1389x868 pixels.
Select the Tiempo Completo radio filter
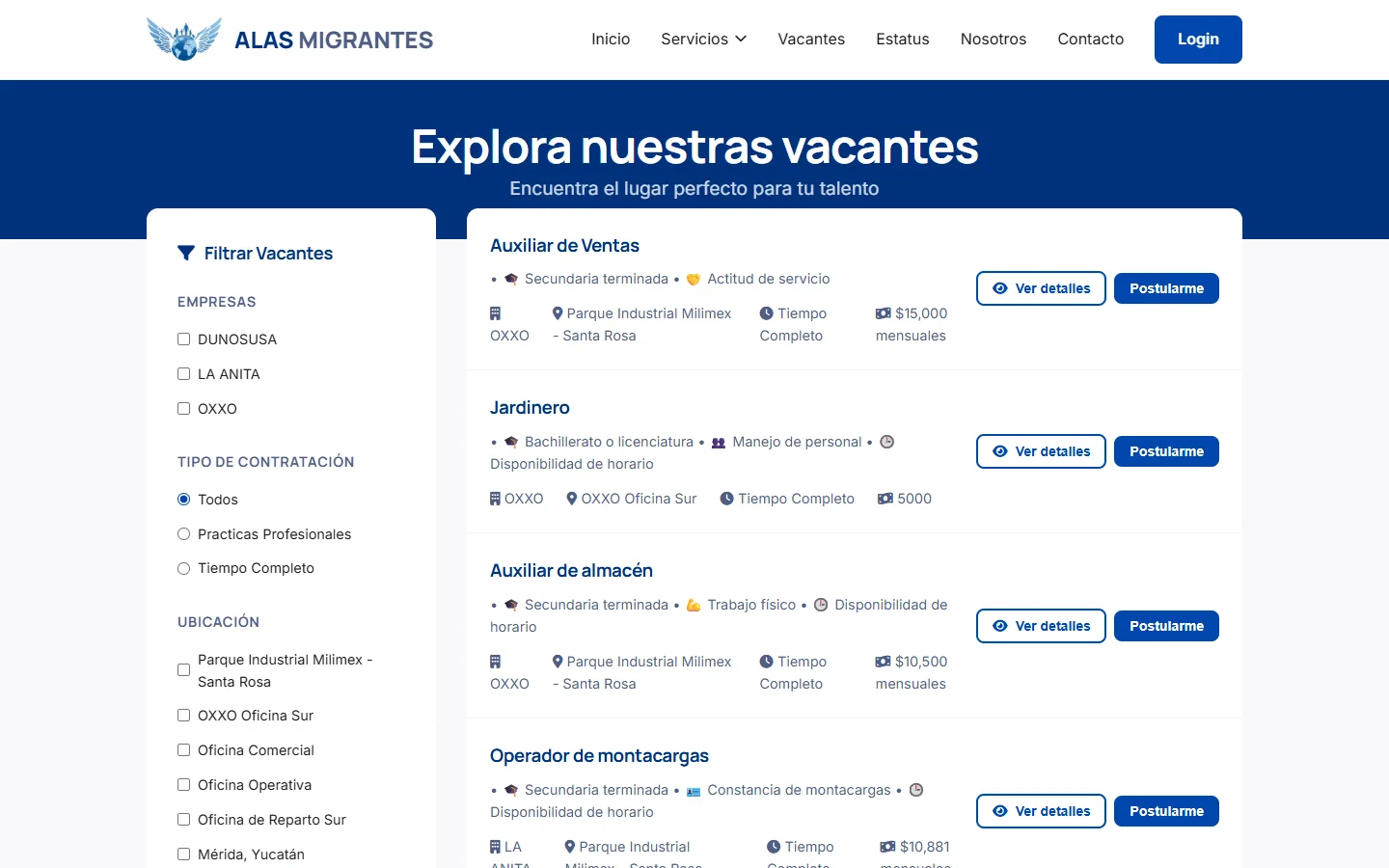pyautogui.click(x=183, y=569)
